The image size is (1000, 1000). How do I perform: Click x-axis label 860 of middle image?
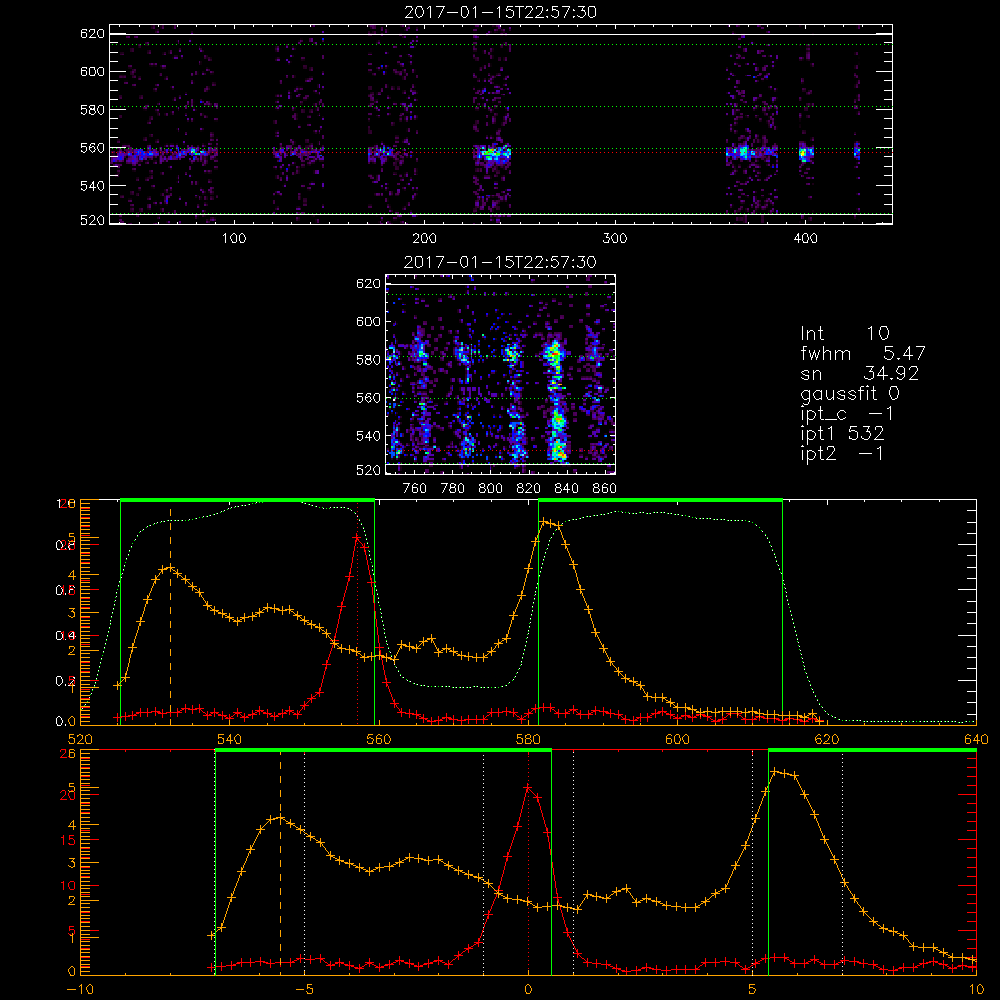pyautogui.click(x=604, y=489)
